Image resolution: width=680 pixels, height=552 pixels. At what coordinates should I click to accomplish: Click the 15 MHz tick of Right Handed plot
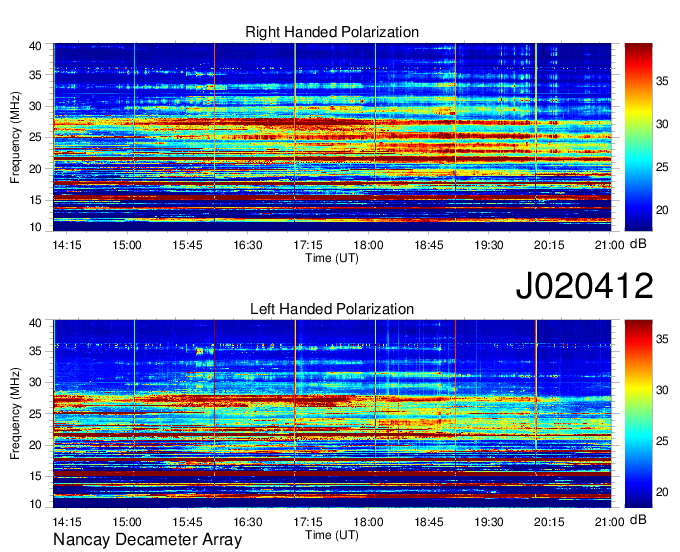(35, 200)
